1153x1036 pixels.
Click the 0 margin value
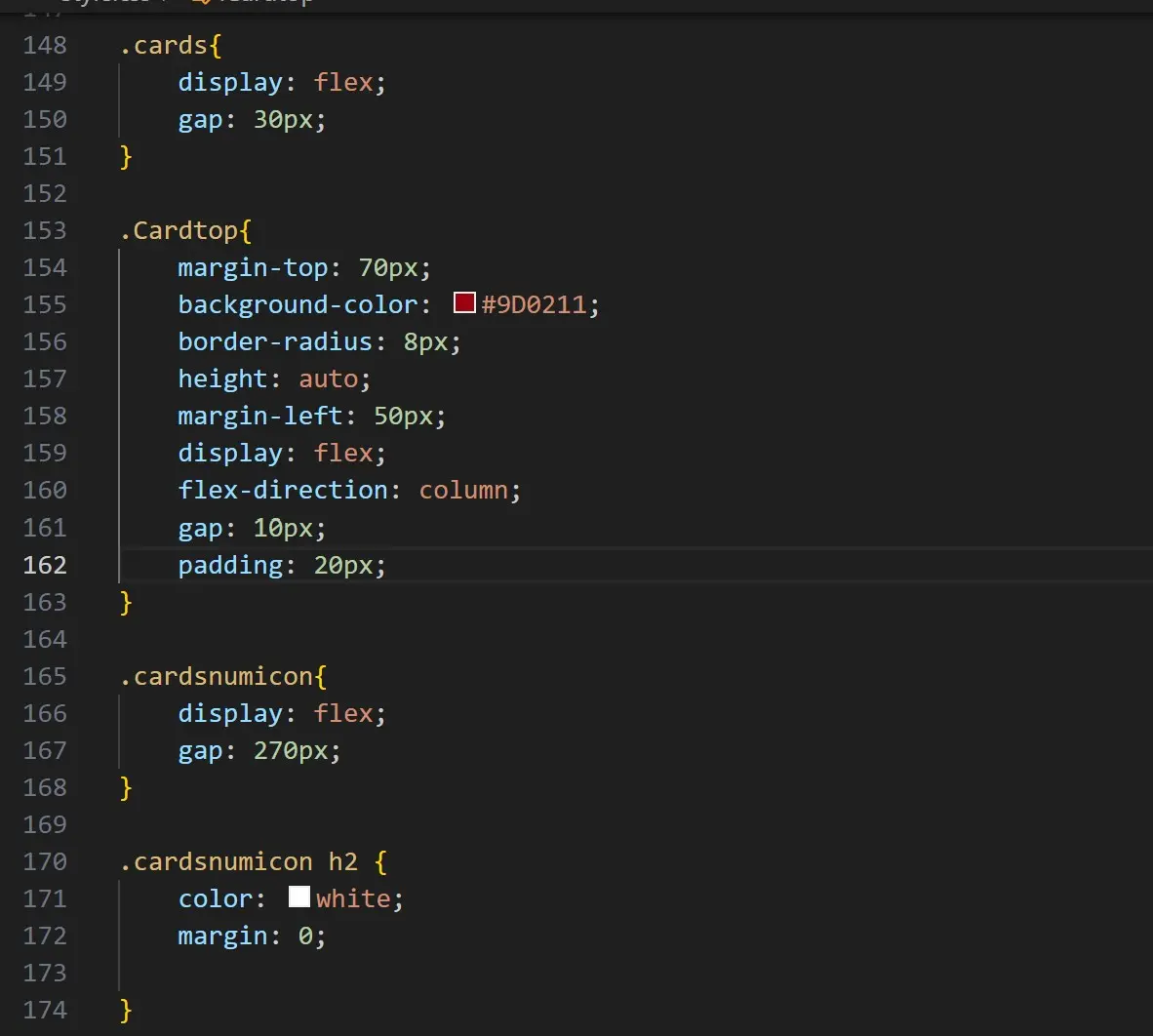coord(305,936)
